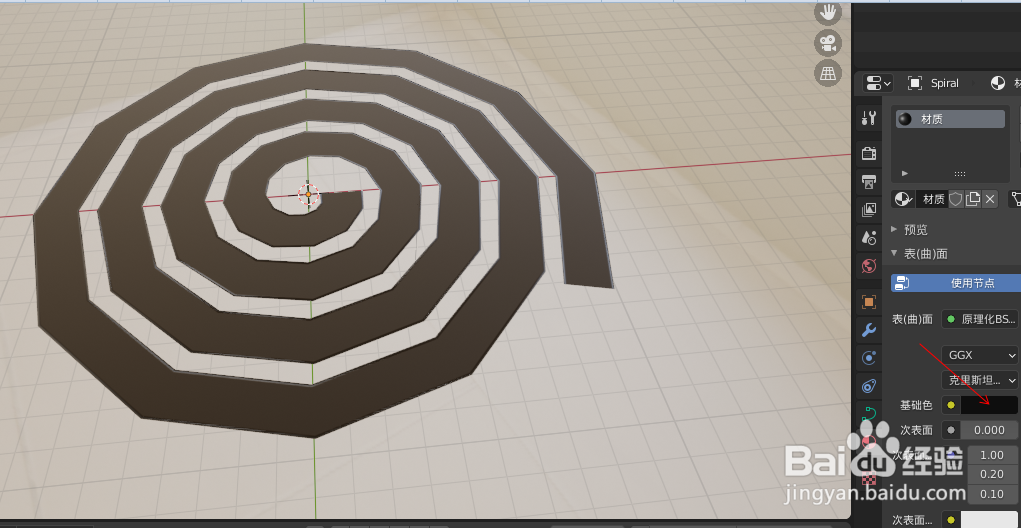Click the subsurface radius 1.00 field
This screenshot has height=528, width=1021.
992,455
